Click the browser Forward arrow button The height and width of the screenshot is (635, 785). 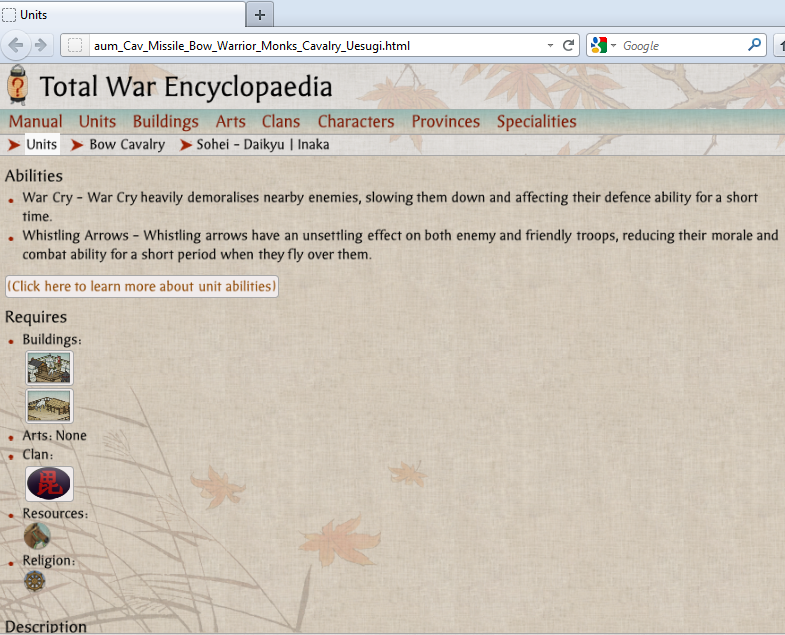pos(41,46)
